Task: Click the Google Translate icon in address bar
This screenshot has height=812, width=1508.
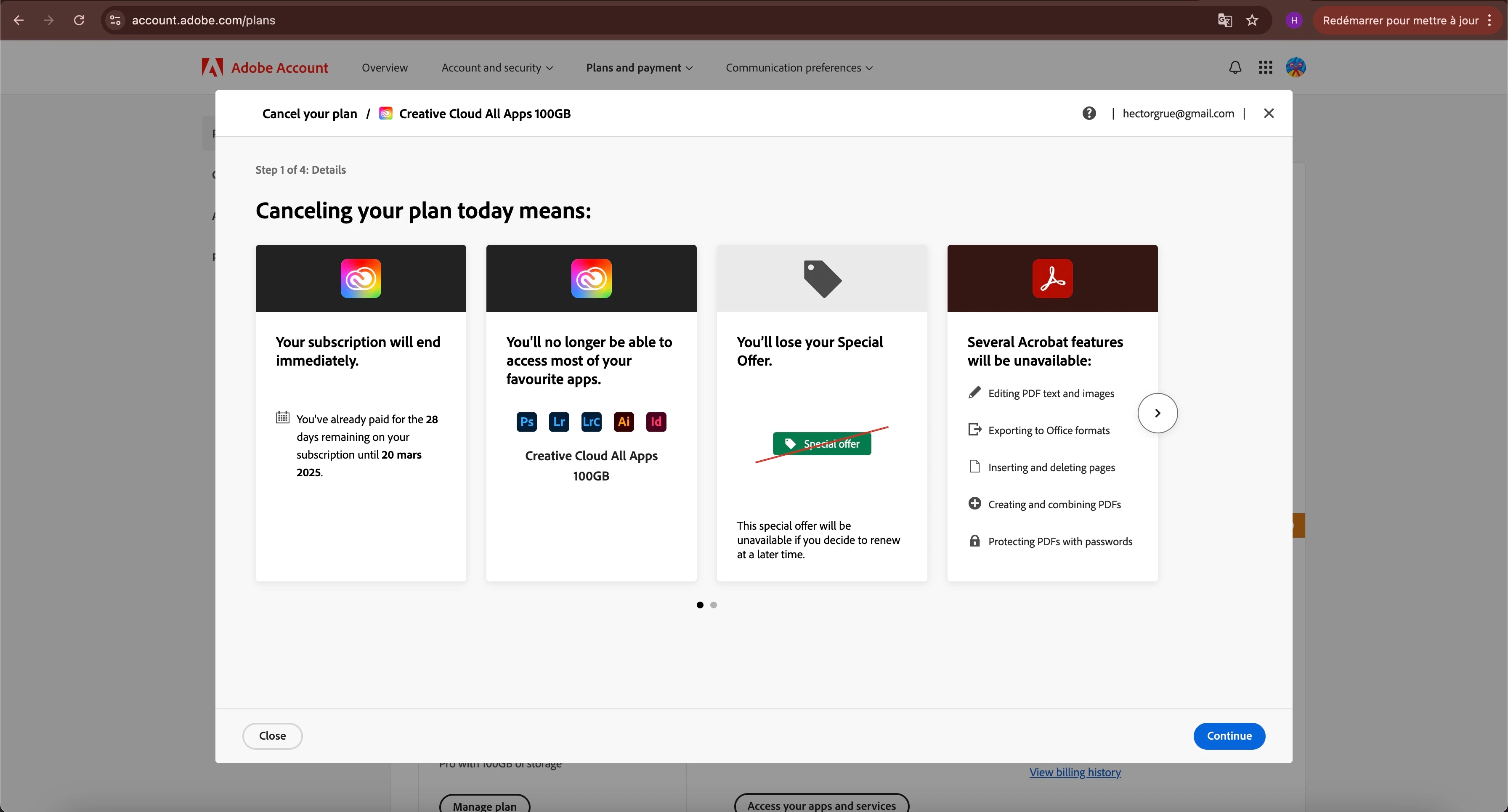Action: [x=1225, y=21]
